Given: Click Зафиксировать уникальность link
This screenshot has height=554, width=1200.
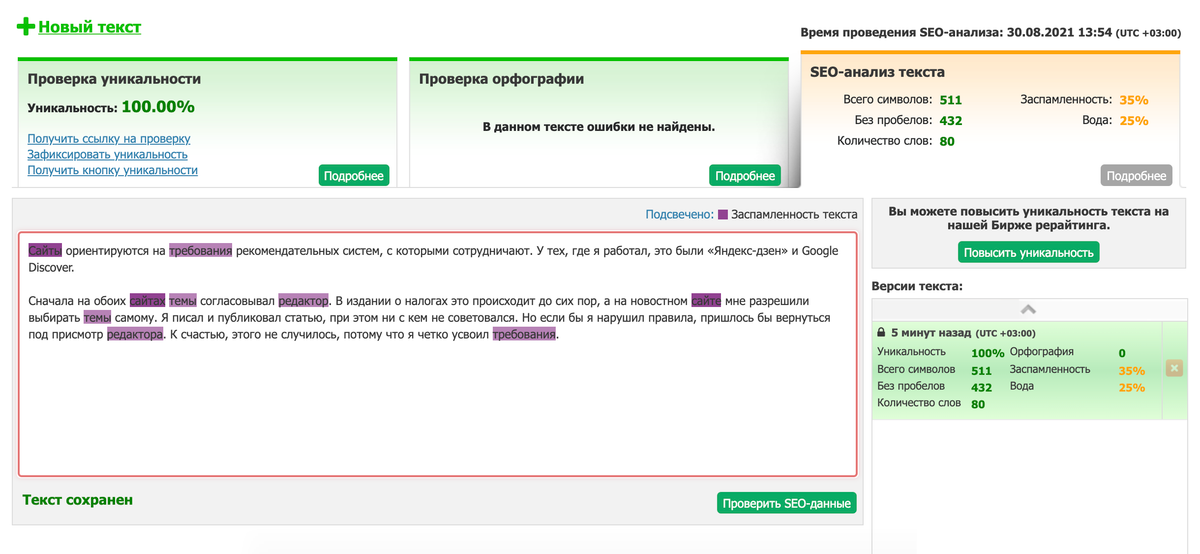Looking at the screenshot, I should pyautogui.click(x=108, y=154).
